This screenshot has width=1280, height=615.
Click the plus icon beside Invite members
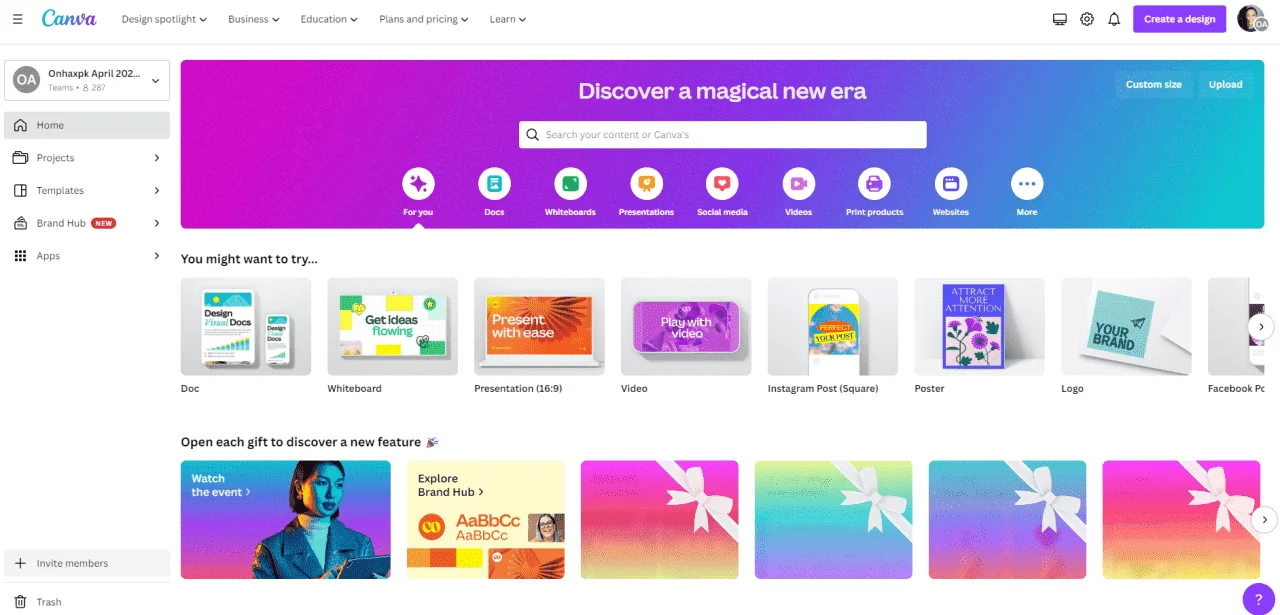(x=20, y=563)
